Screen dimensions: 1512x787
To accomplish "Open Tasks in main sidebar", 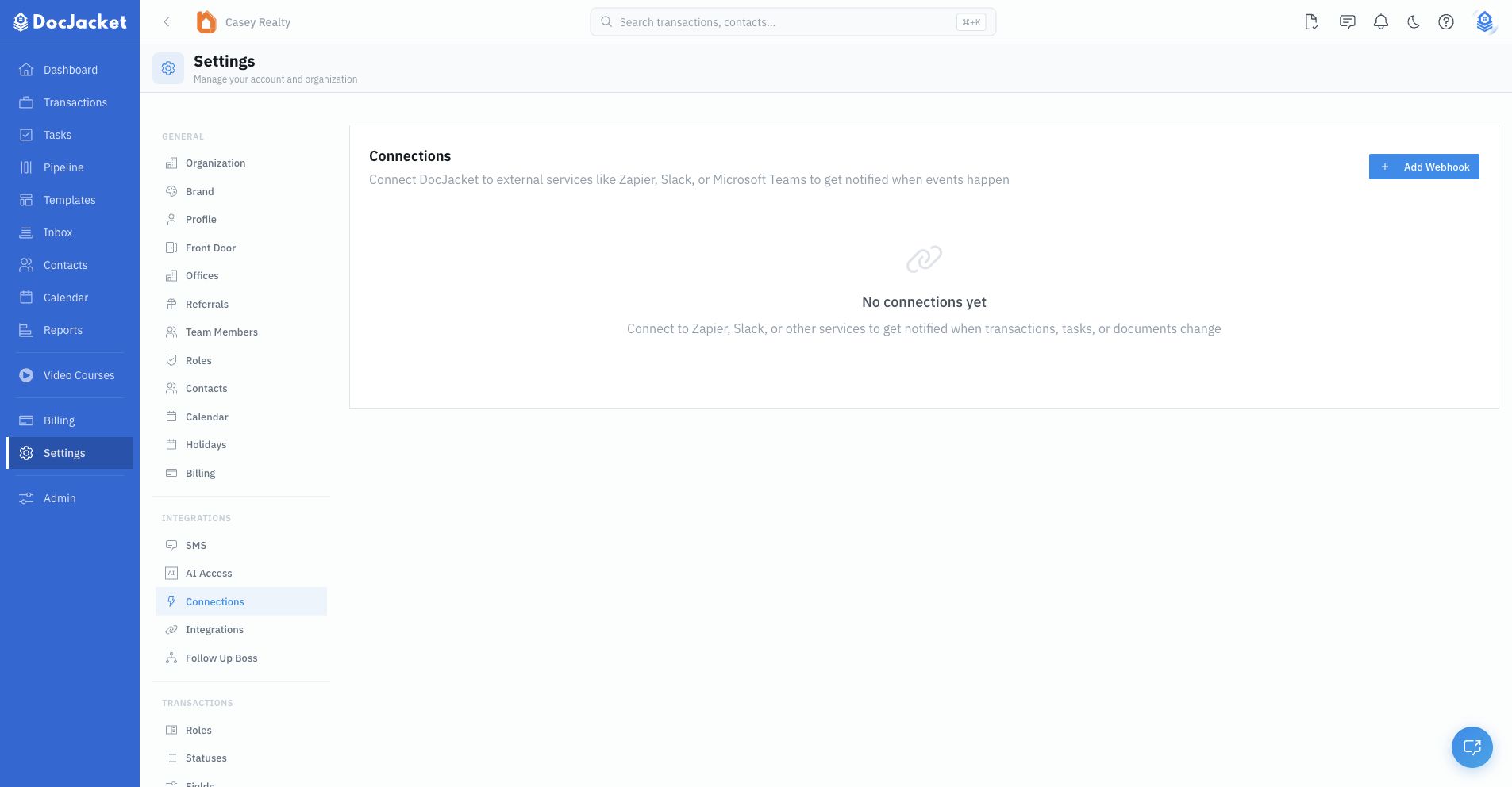I will (x=70, y=135).
